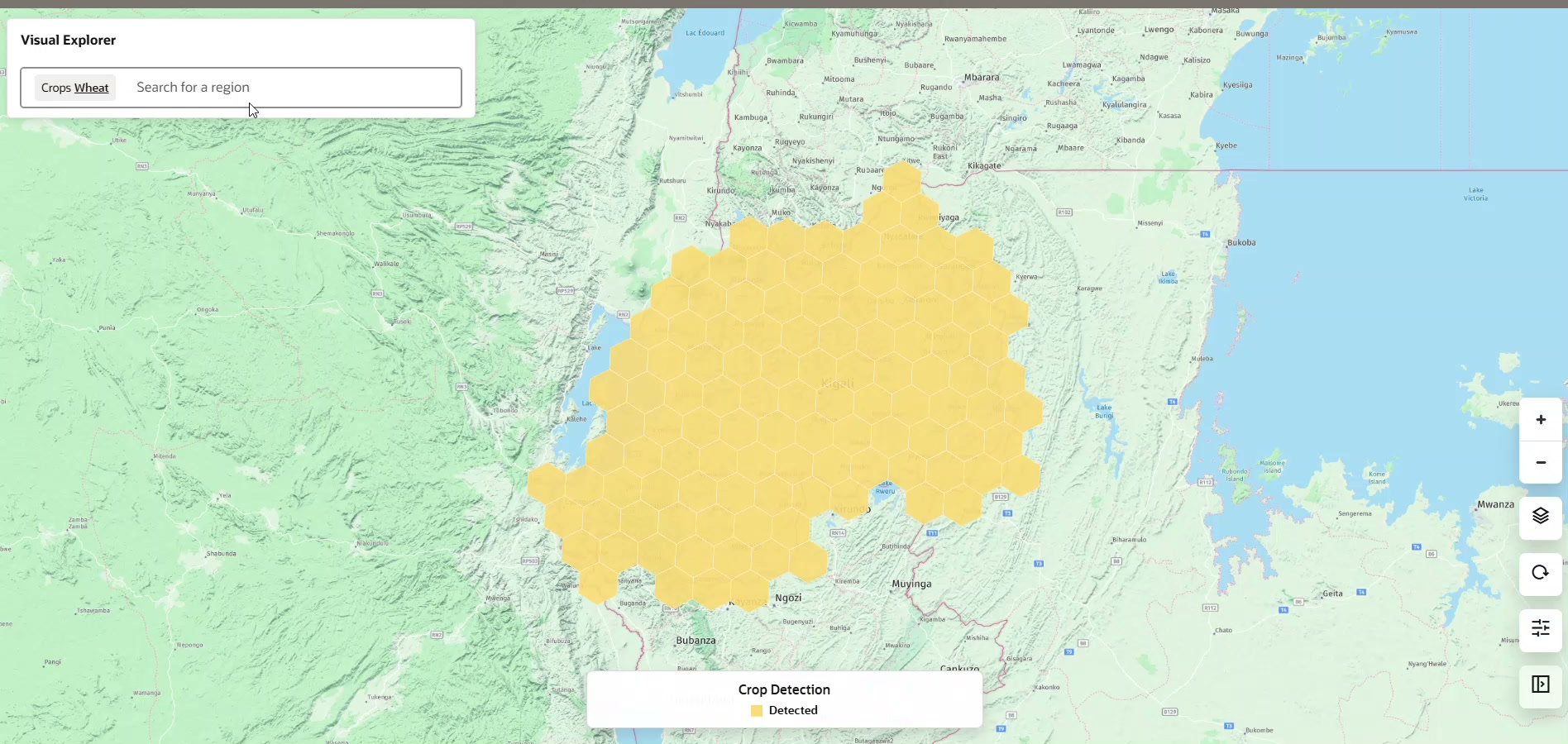This screenshot has height=744, width=1568.
Task: Toggle the side panel icon
Action: 1540,685
